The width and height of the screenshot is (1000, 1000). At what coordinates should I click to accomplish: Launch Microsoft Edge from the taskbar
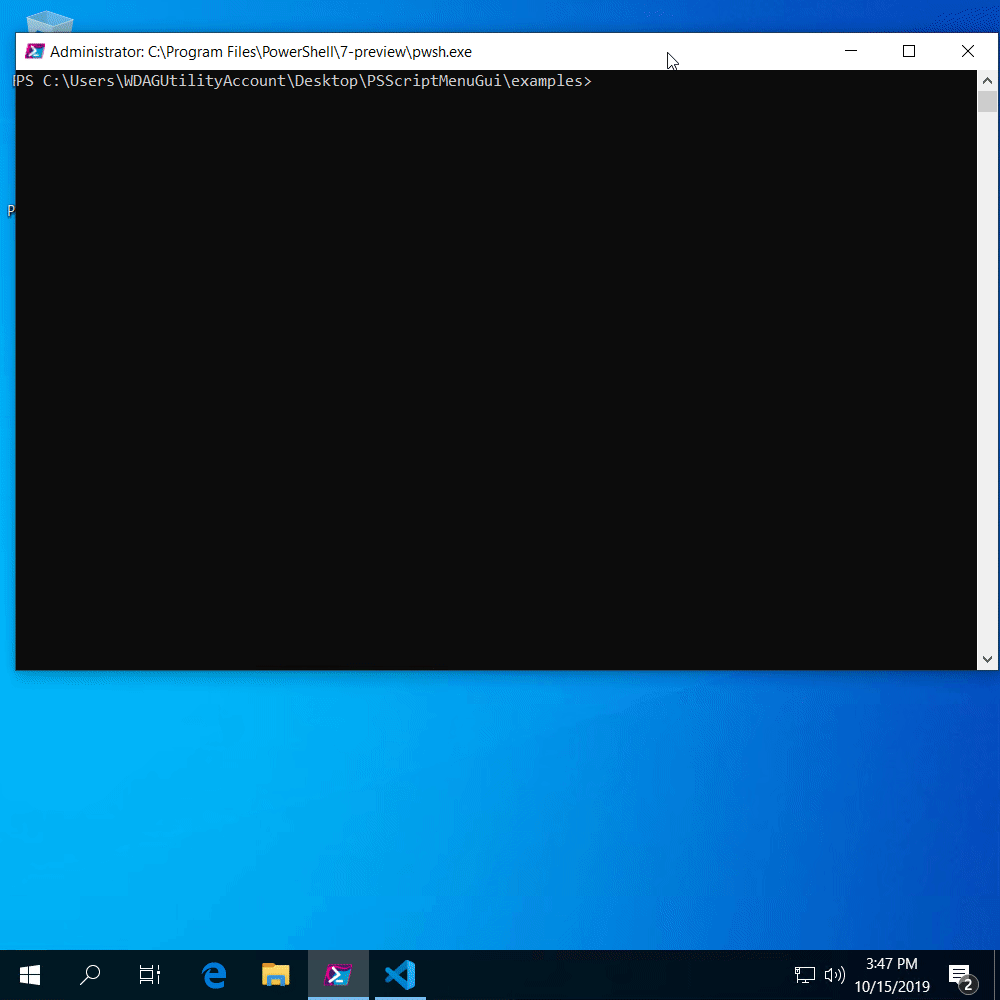[214, 974]
